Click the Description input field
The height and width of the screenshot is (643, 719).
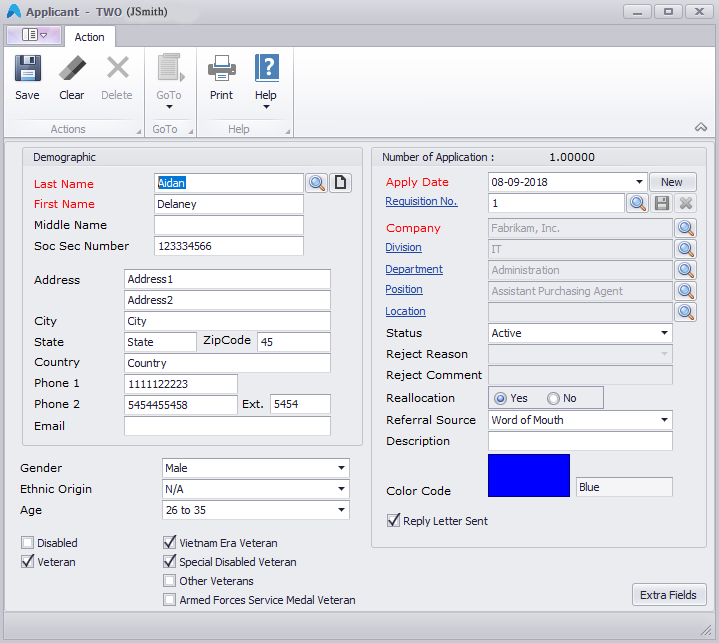[580, 441]
